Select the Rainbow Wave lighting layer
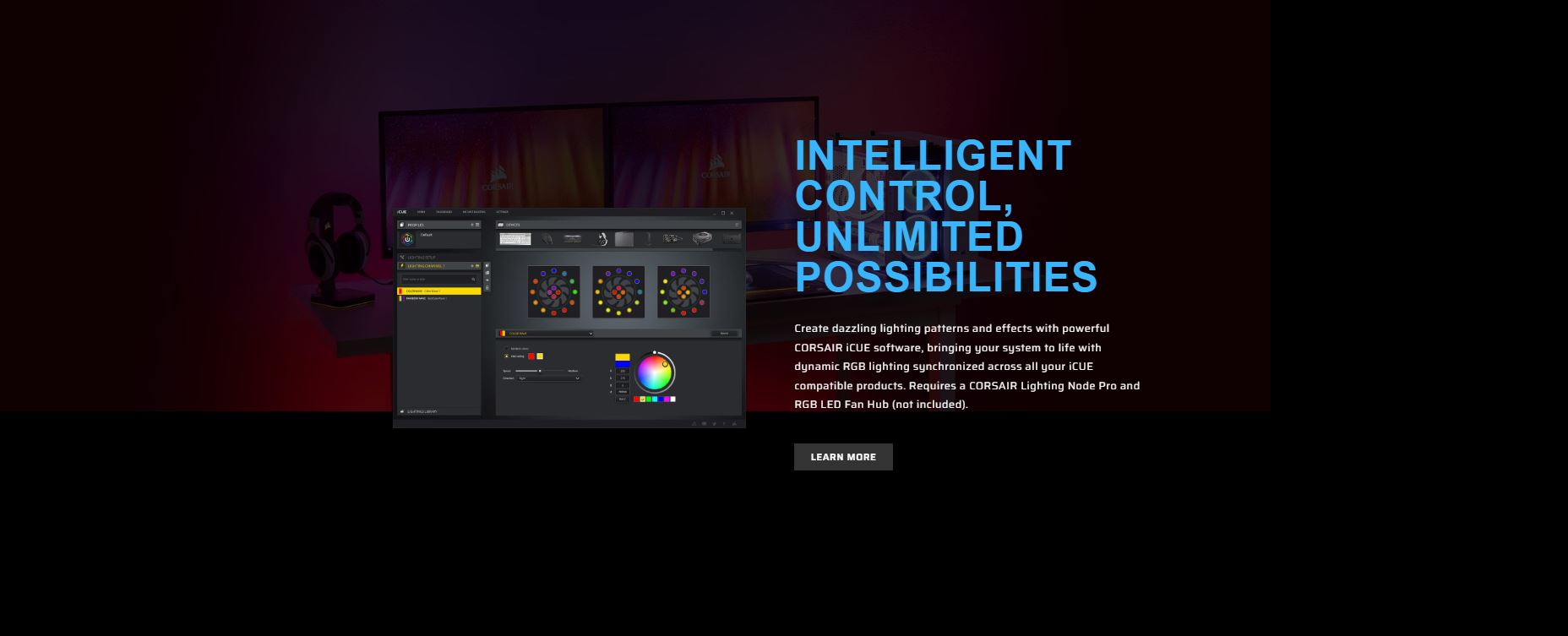 click(438, 299)
